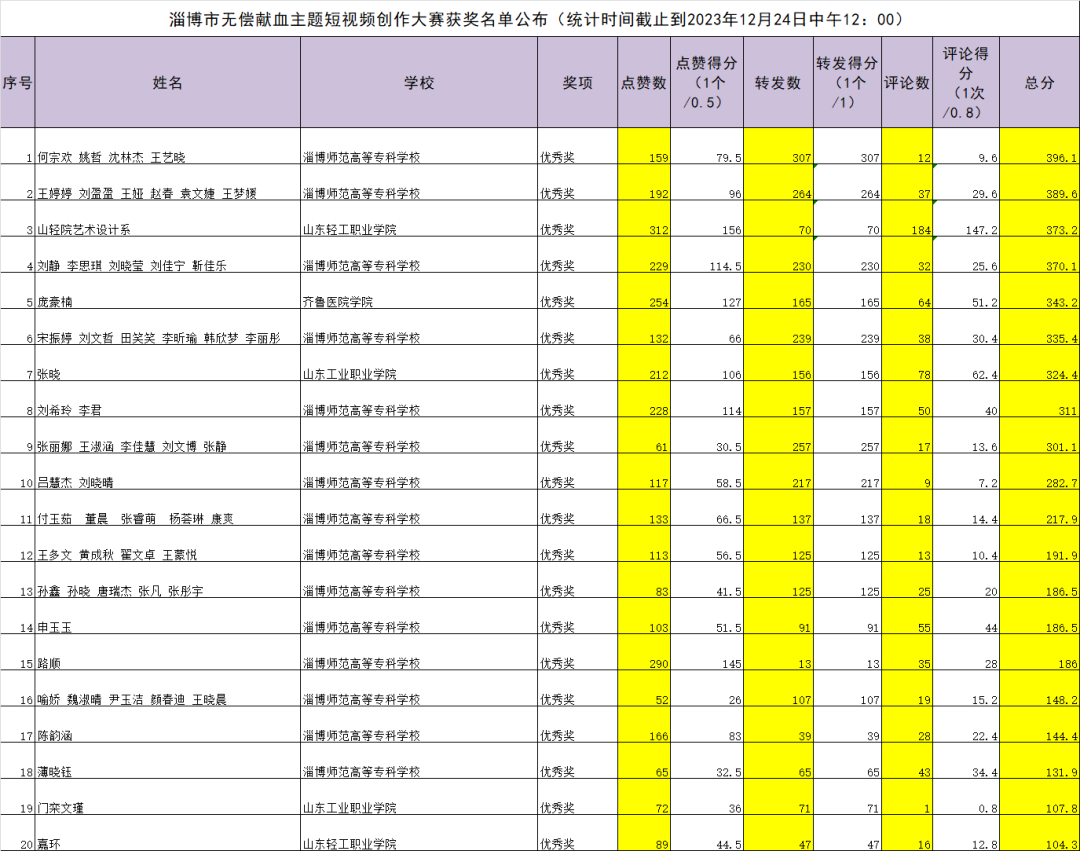1080x851 pixels.
Task: Select total score 373.2
Action: pos(1039,219)
